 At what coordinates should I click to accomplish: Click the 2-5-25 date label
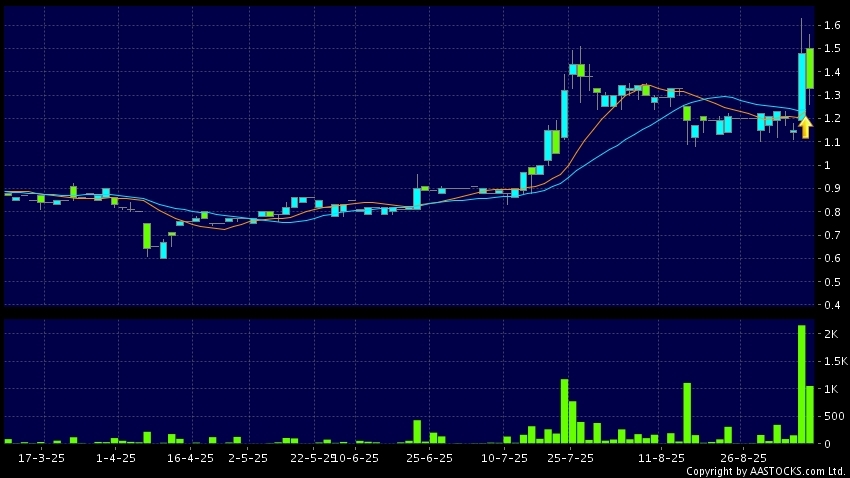click(x=248, y=458)
